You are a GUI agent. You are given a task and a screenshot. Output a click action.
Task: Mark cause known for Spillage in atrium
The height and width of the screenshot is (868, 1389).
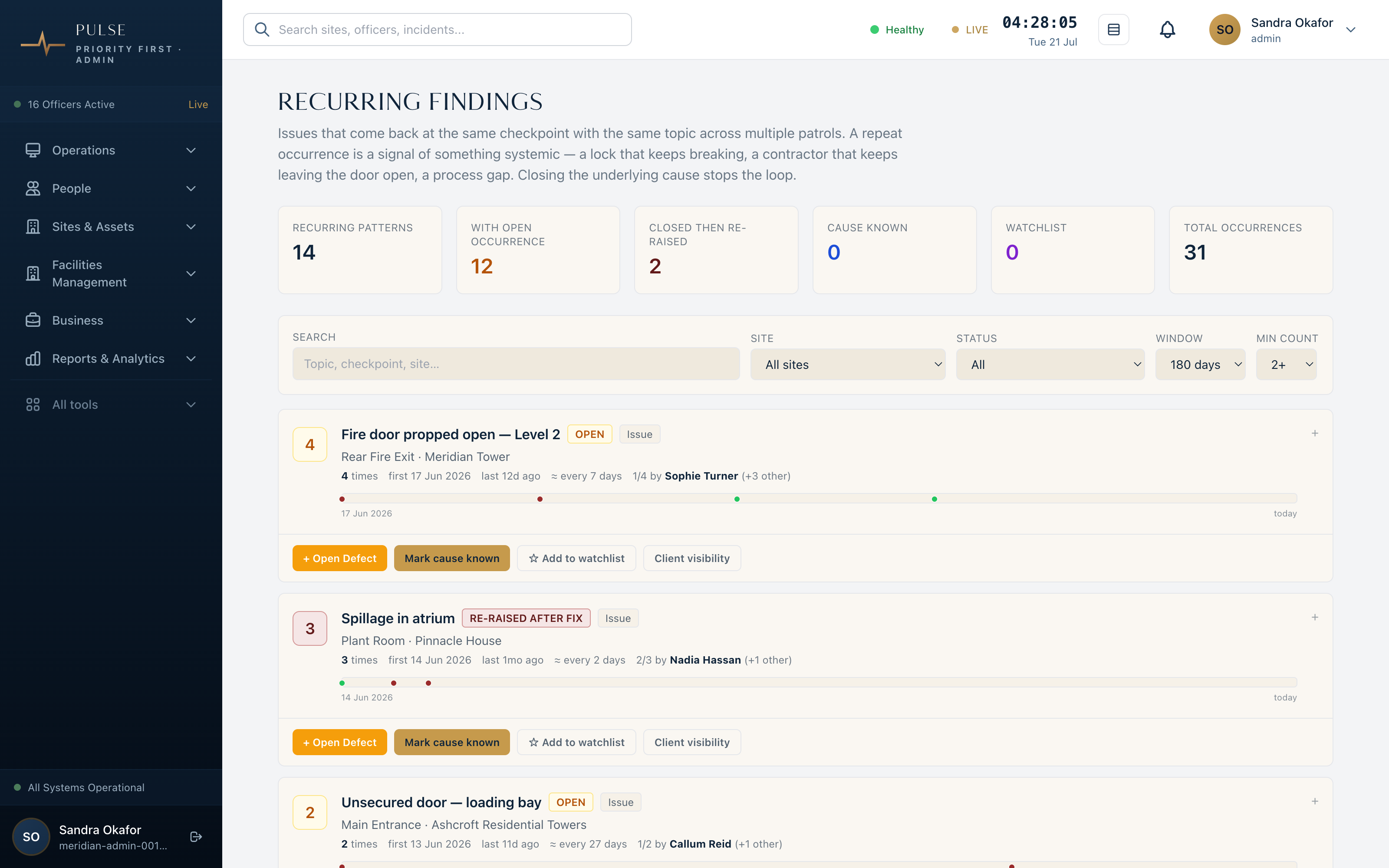point(452,742)
